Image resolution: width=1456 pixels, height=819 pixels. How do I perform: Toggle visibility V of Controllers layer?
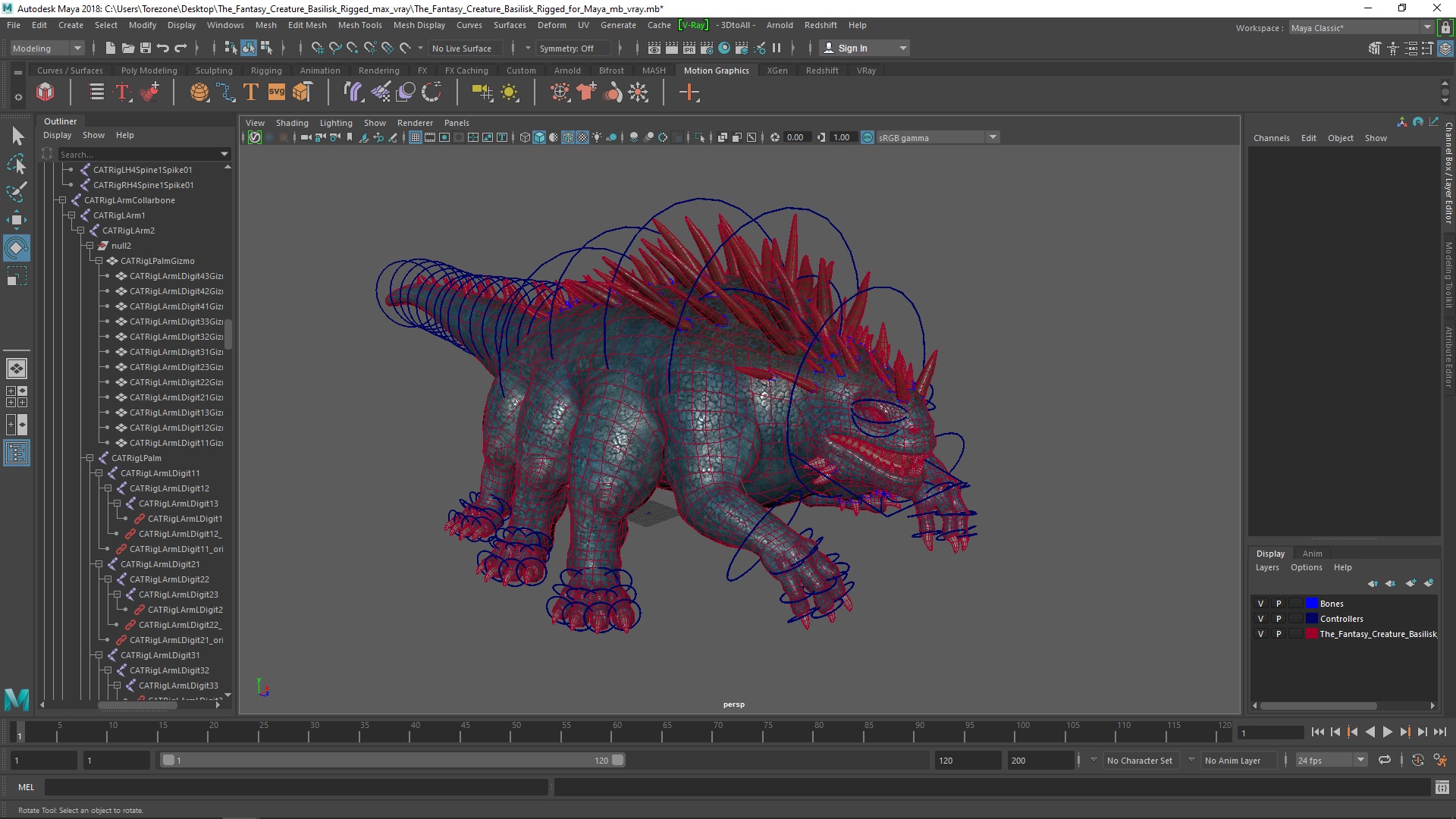(1260, 619)
